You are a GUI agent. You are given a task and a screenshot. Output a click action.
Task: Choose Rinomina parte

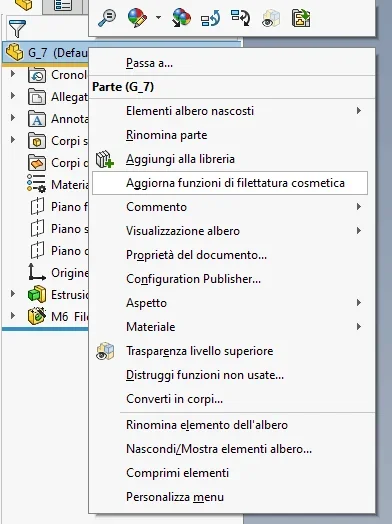166,135
